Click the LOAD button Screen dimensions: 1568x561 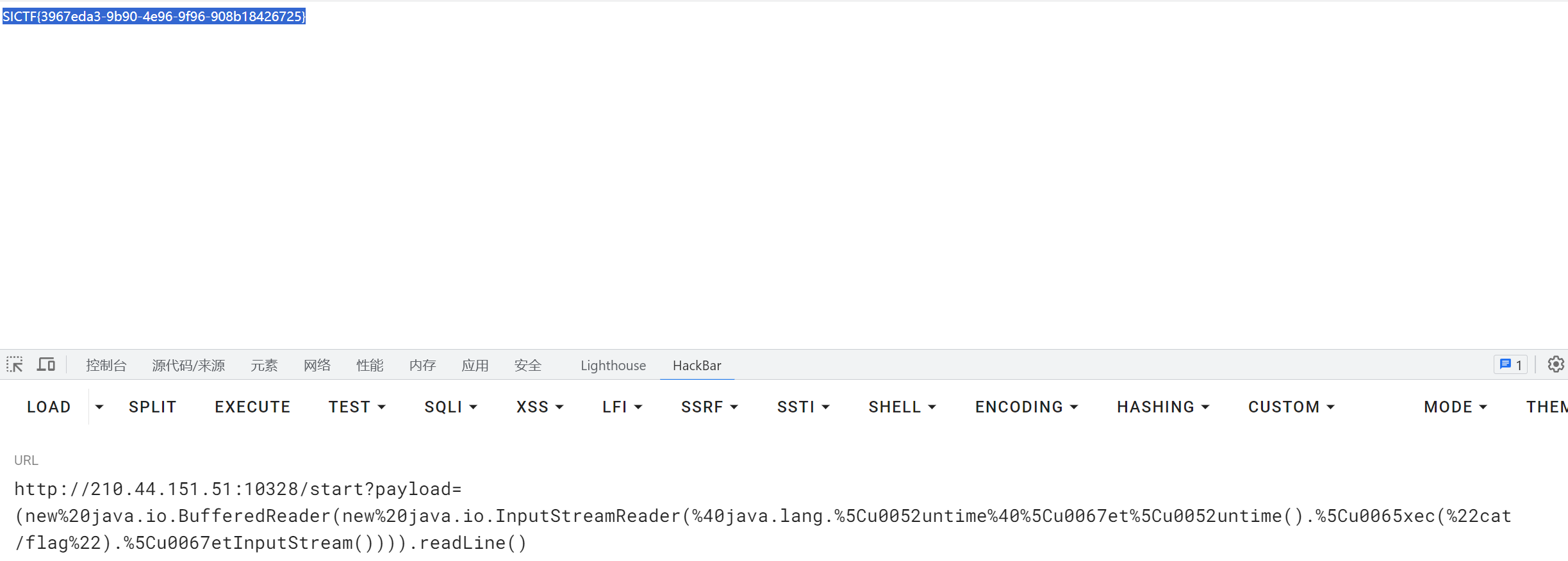(x=49, y=407)
